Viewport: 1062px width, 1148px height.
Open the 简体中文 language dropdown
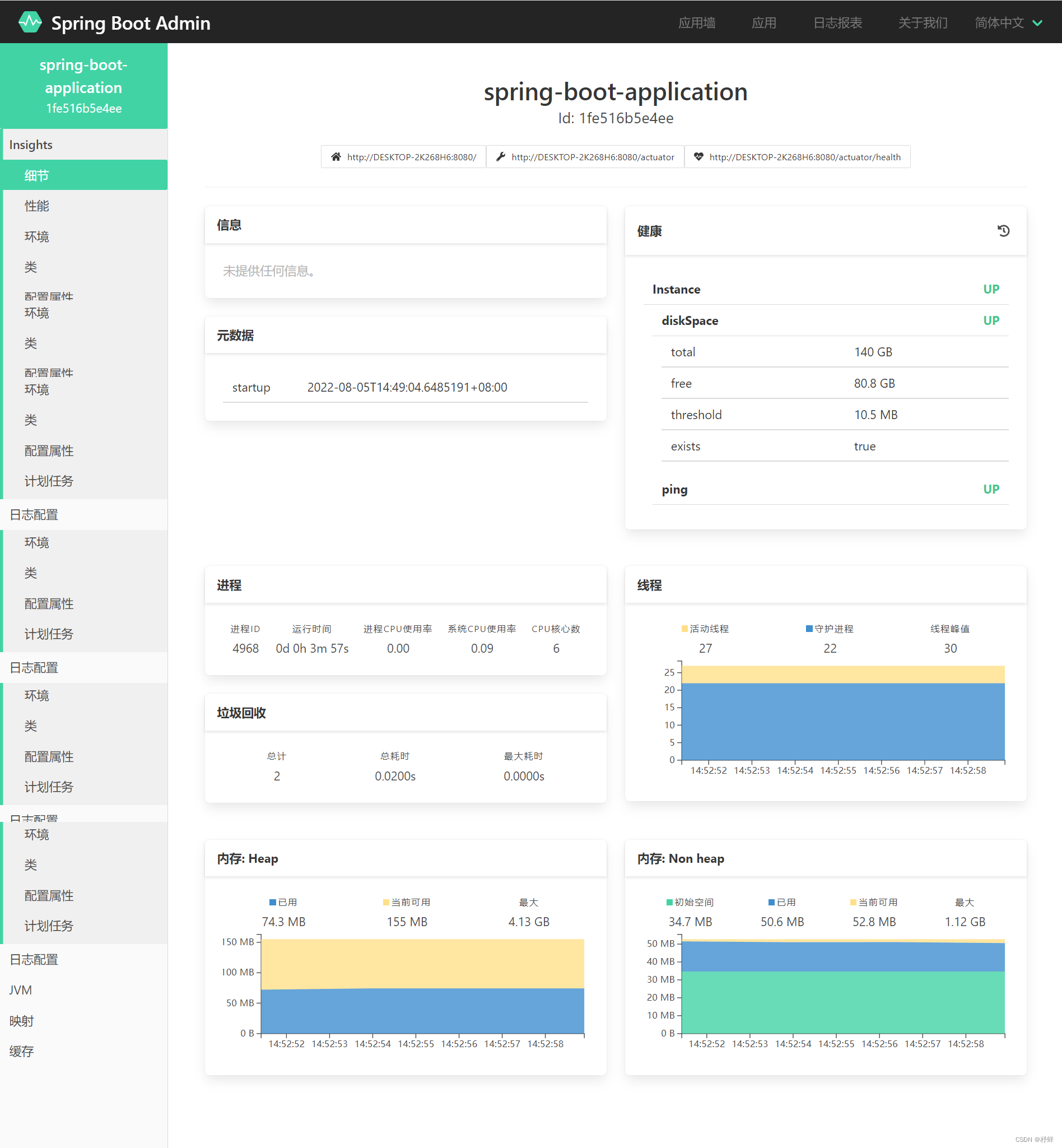[x=1008, y=22]
